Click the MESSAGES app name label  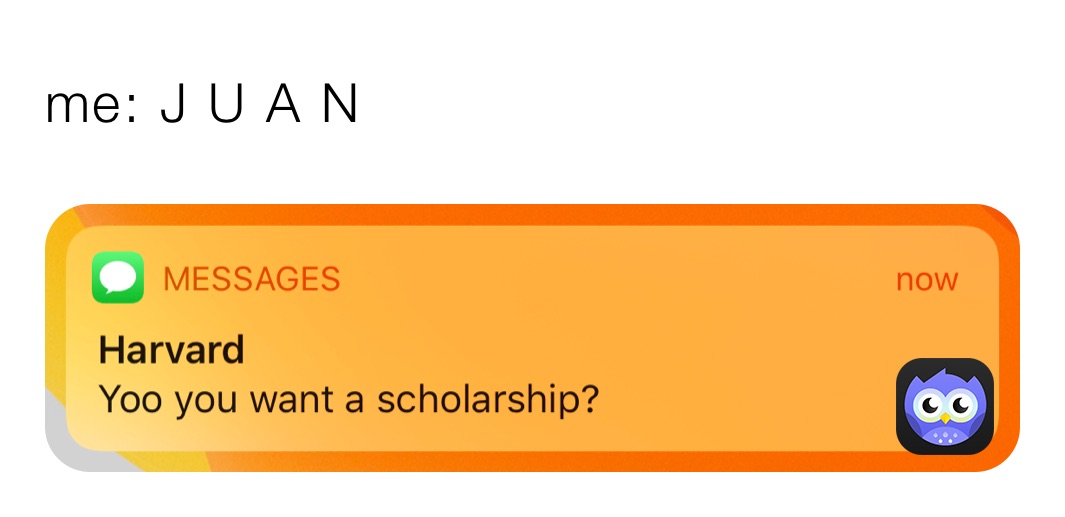[251, 279]
